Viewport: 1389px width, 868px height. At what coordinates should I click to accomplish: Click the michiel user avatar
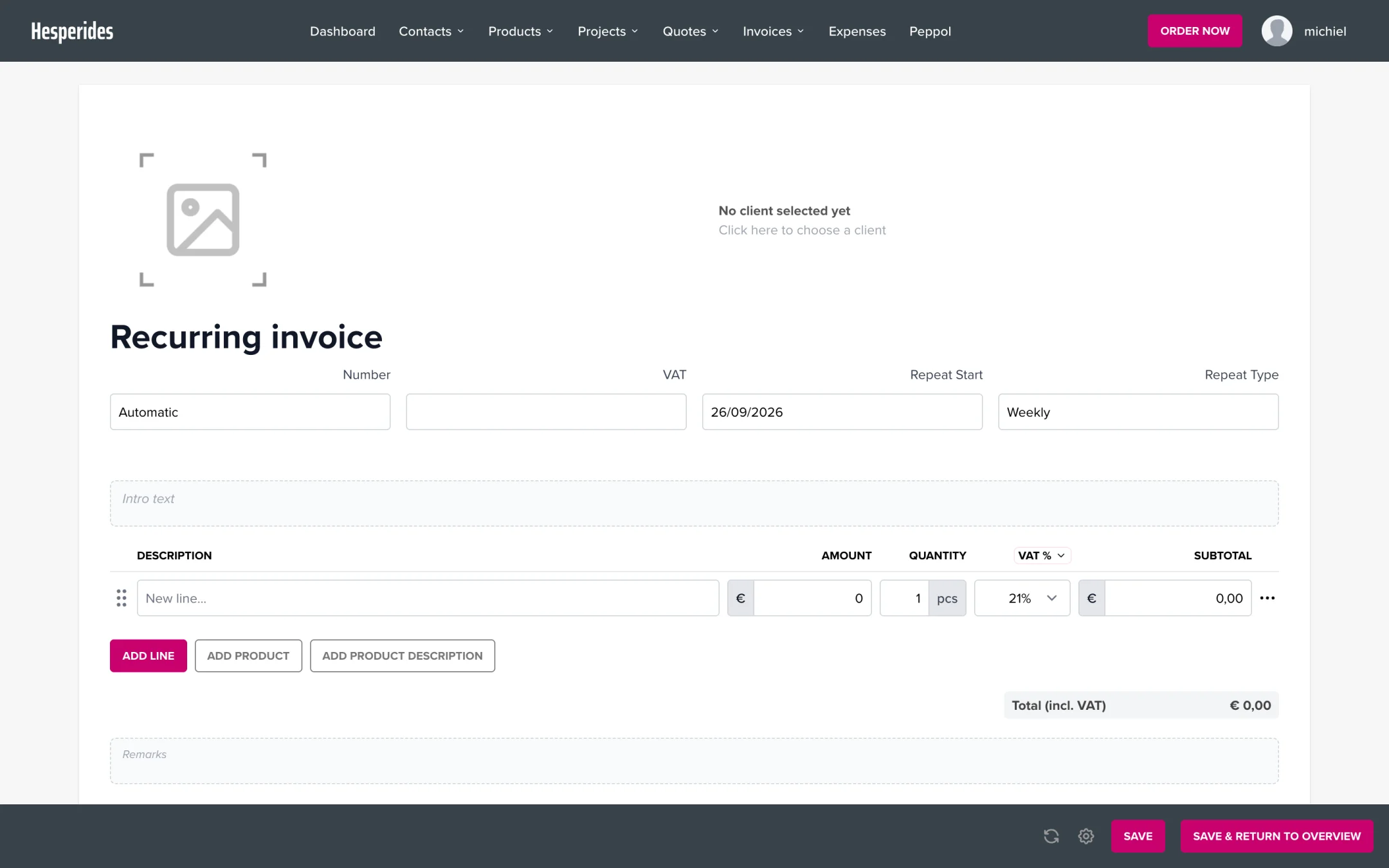pos(1277,31)
